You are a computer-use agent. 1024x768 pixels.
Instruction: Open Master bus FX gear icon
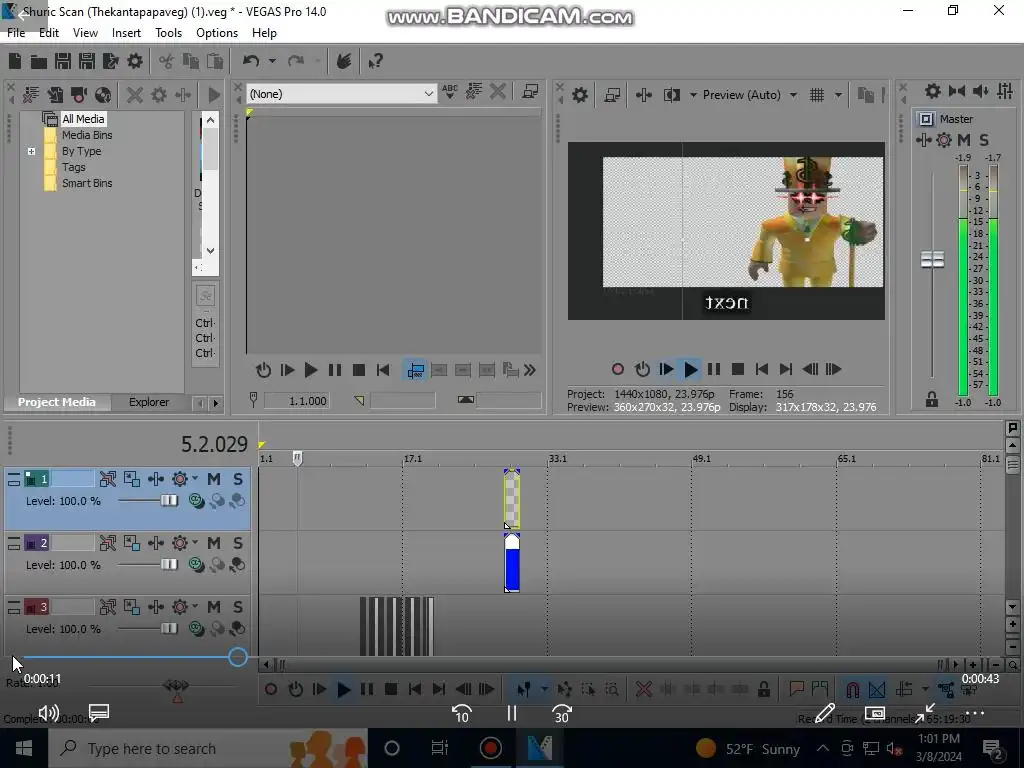click(944, 140)
